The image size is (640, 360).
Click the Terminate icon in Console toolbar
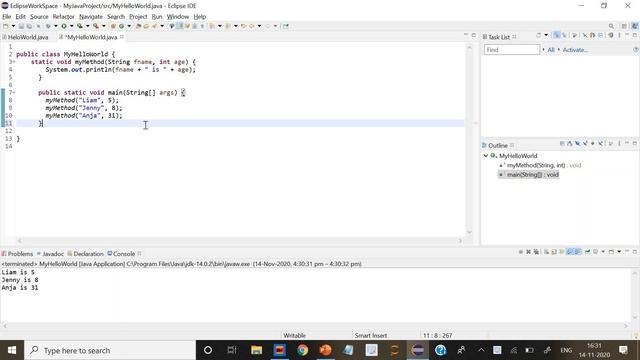[521, 252]
